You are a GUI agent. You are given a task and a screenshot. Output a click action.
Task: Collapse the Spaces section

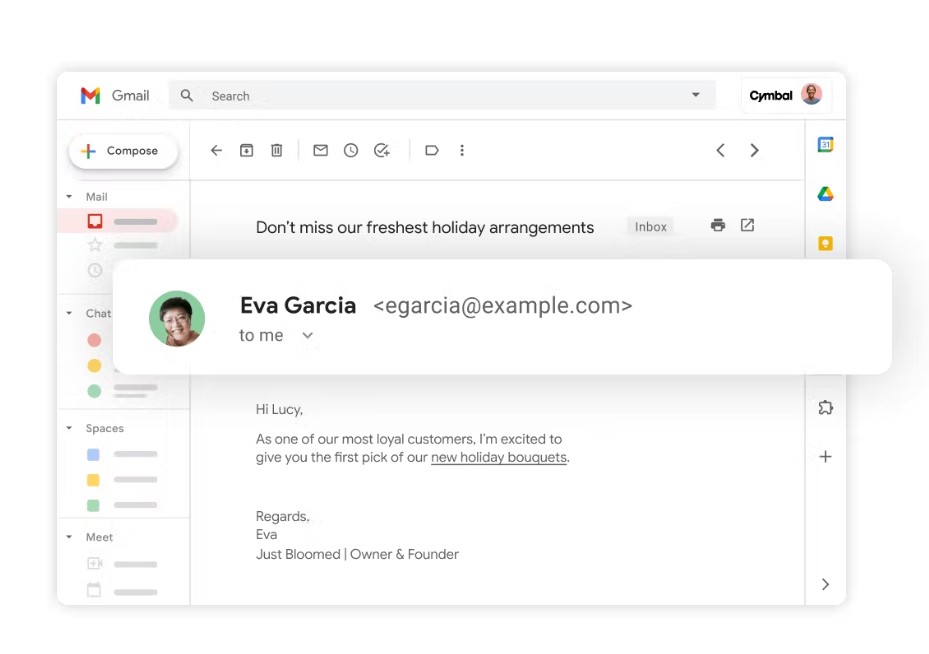coord(69,428)
